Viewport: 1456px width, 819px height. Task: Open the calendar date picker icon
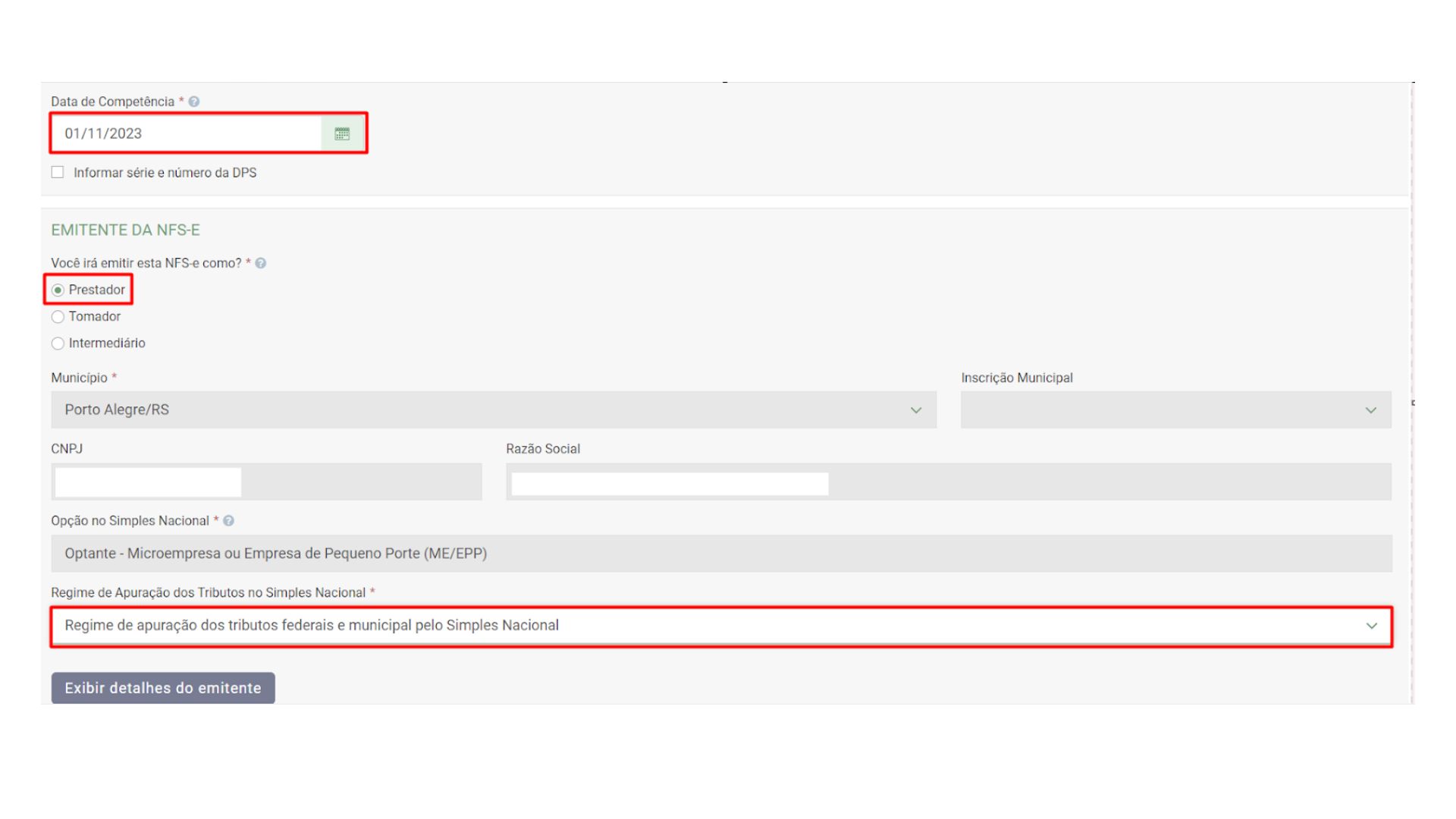coord(342,133)
